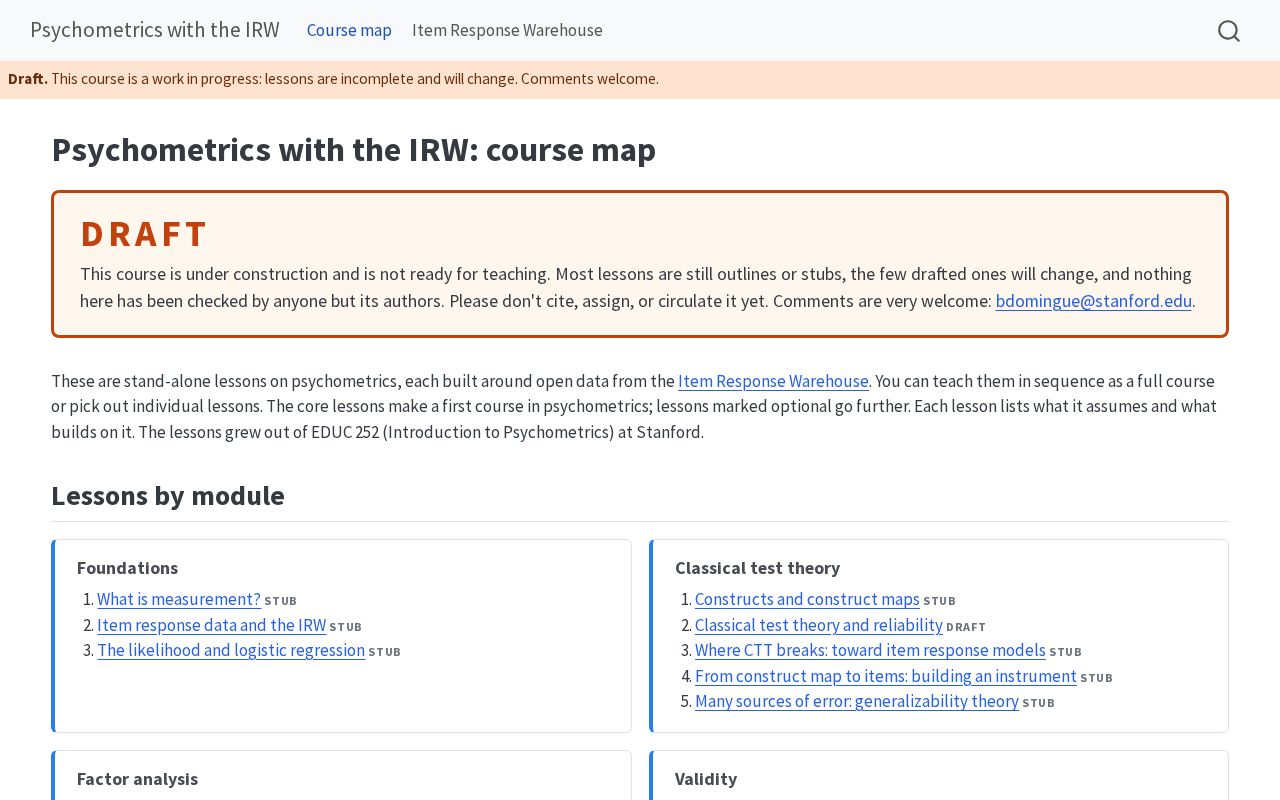Open the search magnifier icon

coord(1229,31)
